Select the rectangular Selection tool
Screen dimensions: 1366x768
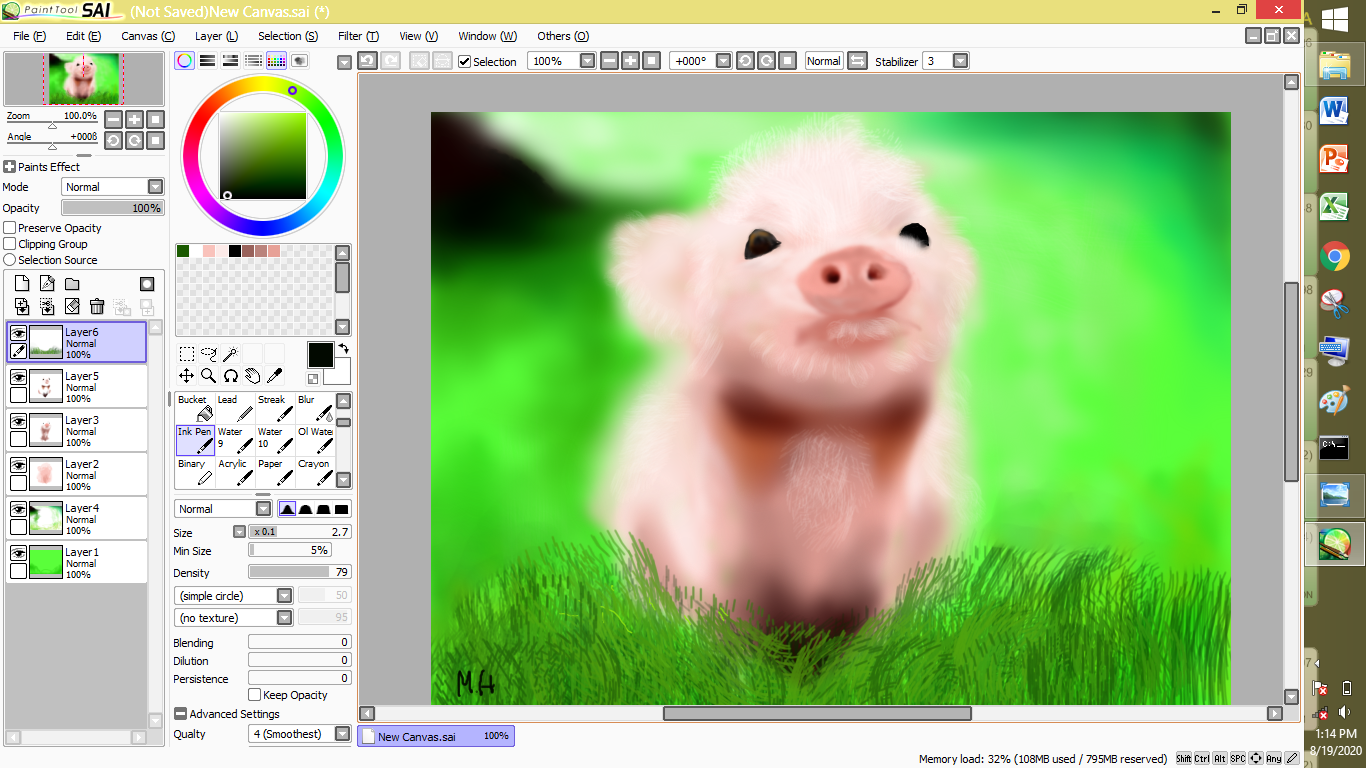click(x=187, y=353)
